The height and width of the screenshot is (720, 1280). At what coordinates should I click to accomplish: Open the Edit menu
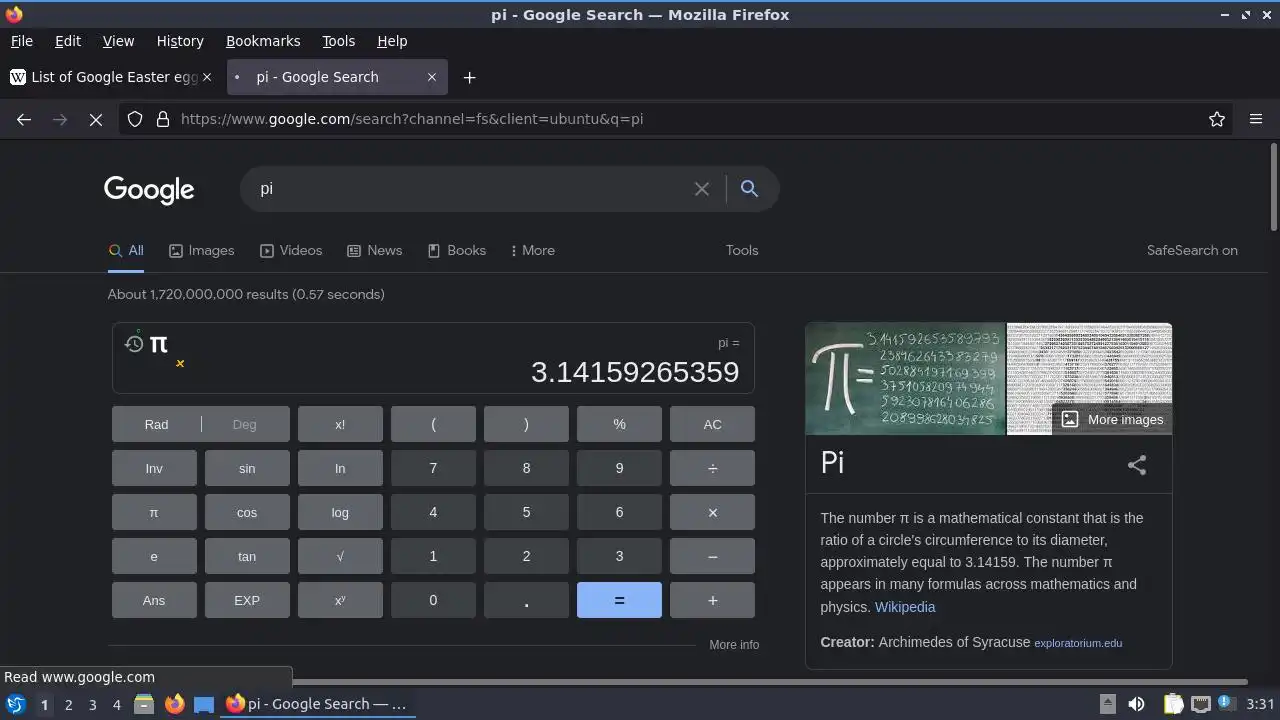[x=68, y=41]
